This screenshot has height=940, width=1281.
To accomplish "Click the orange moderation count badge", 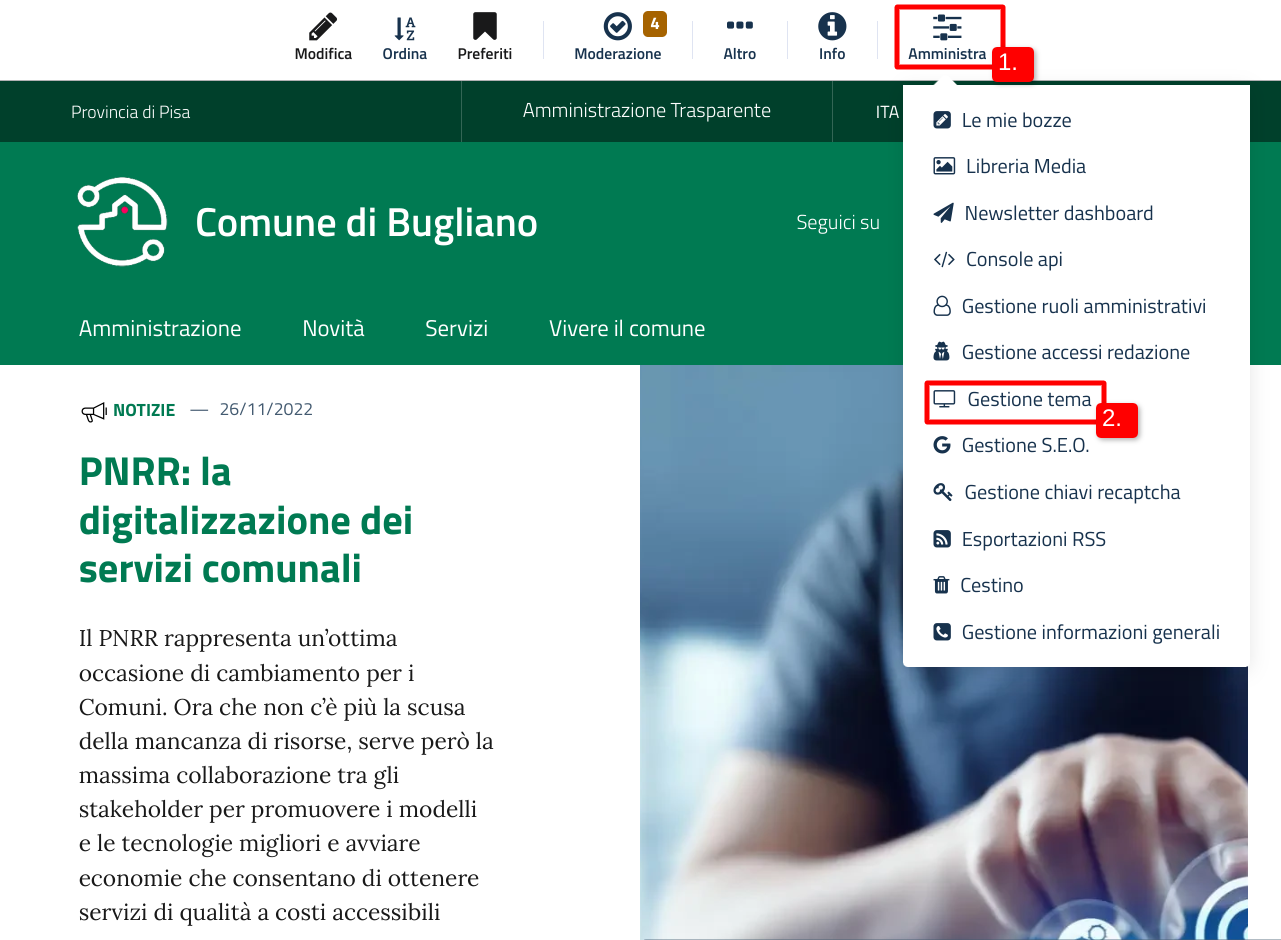I will click(x=655, y=23).
